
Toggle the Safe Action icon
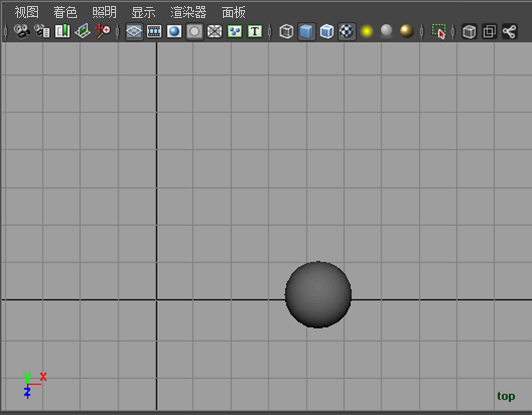point(235,32)
